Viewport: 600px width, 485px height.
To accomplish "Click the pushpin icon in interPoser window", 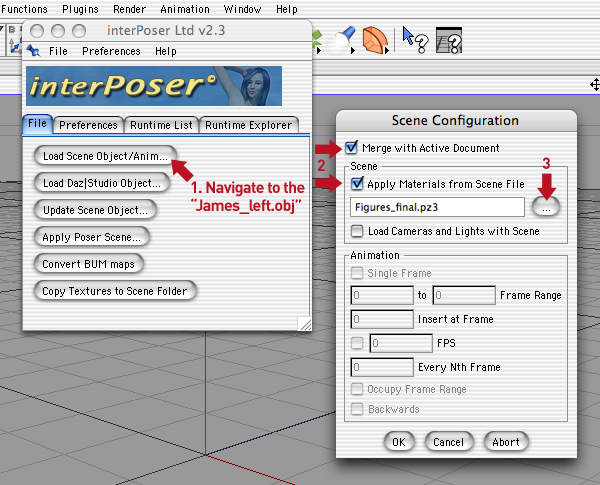I will 34,51.
